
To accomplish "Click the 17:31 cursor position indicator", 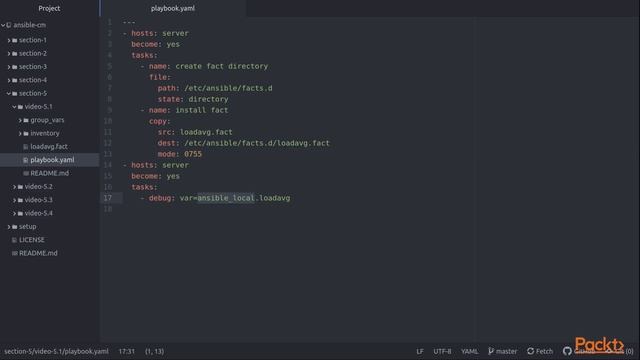I will (x=127, y=351).
